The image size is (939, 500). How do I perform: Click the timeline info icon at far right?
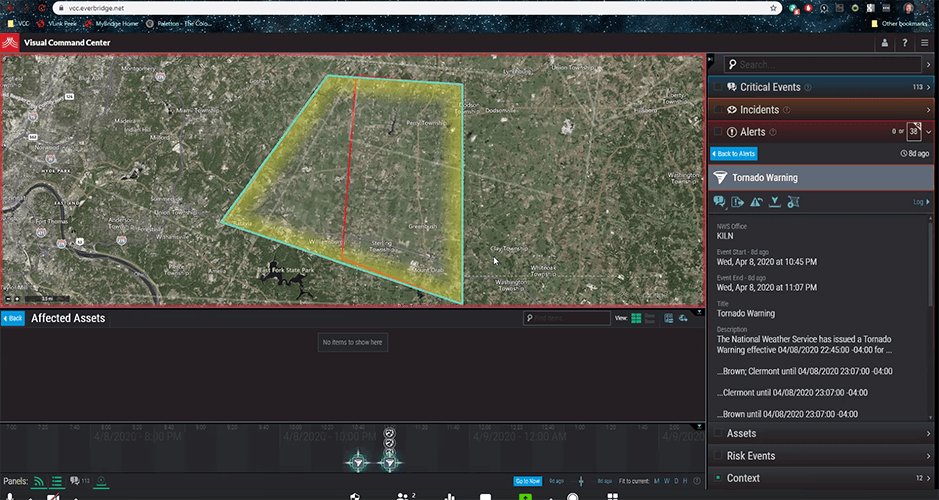696,481
